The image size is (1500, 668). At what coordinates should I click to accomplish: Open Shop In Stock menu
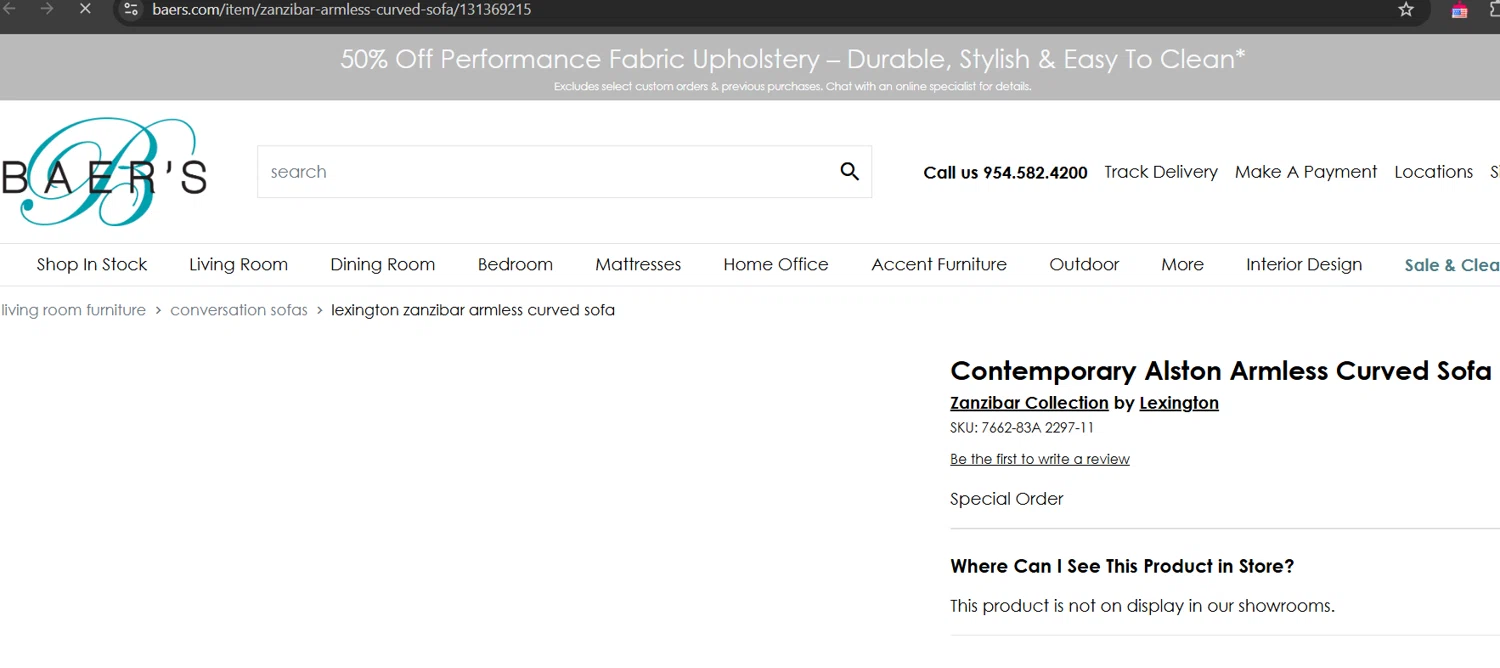[x=92, y=264]
